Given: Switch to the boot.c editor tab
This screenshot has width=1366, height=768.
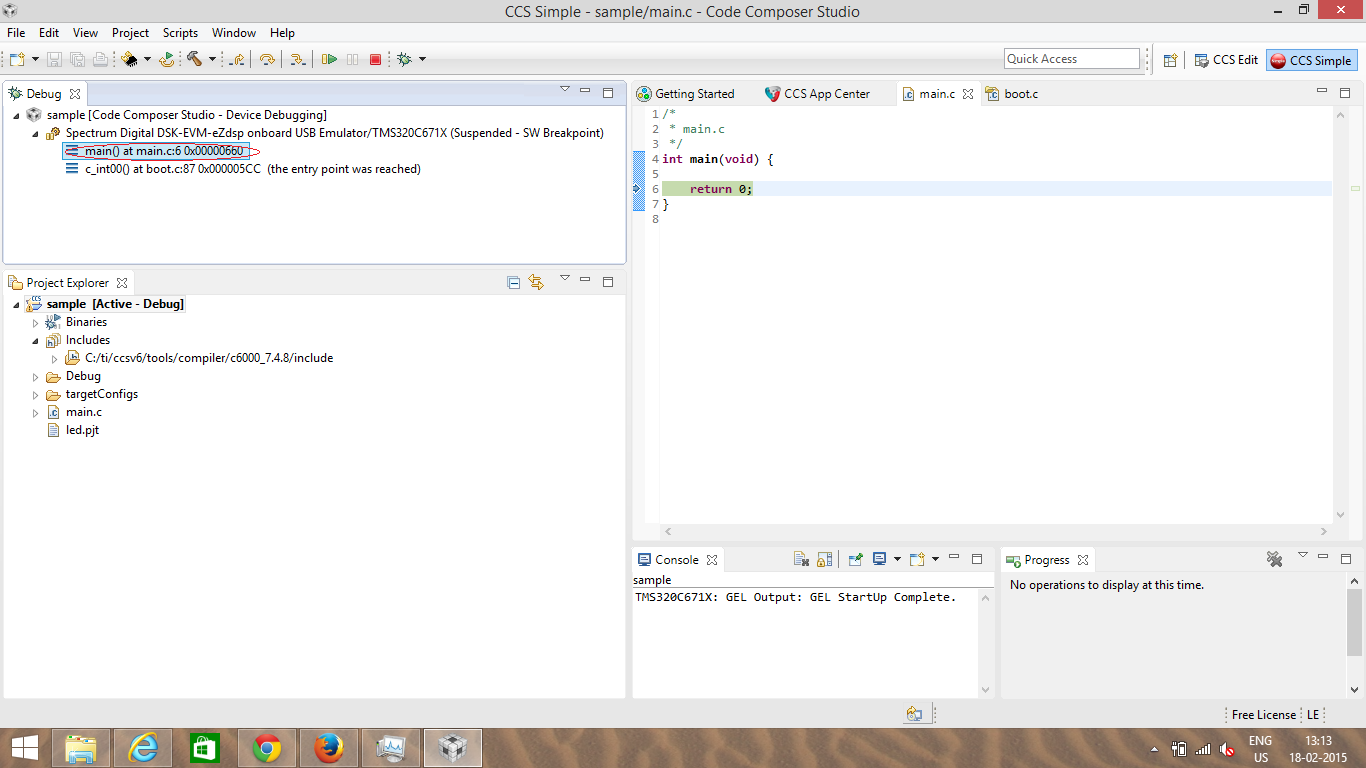Looking at the screenshot, I should [x=1012, y=94].
